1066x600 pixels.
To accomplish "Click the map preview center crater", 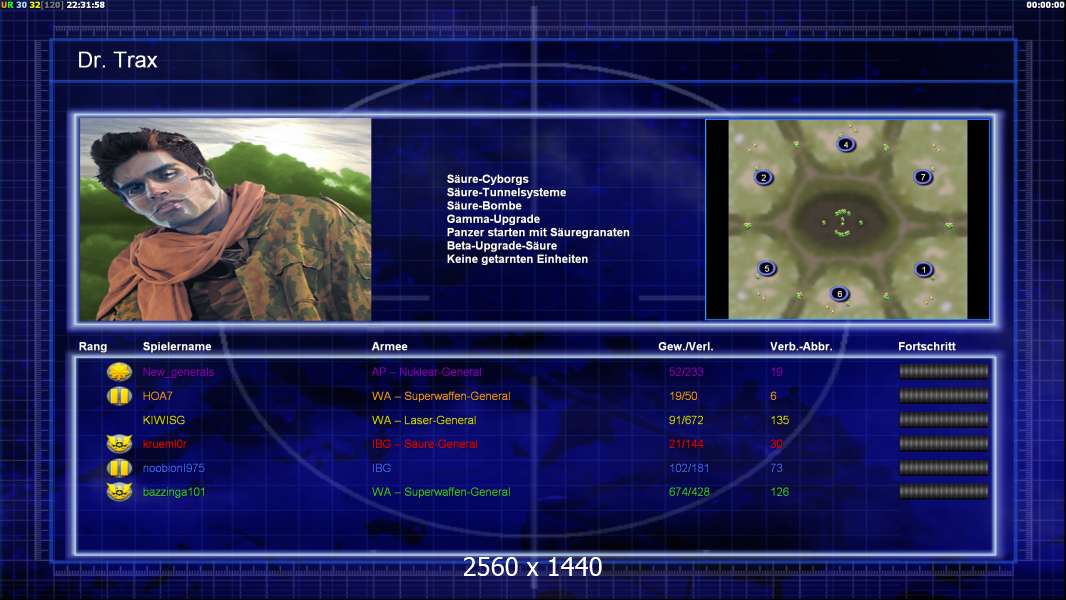I will coord(843,222).
